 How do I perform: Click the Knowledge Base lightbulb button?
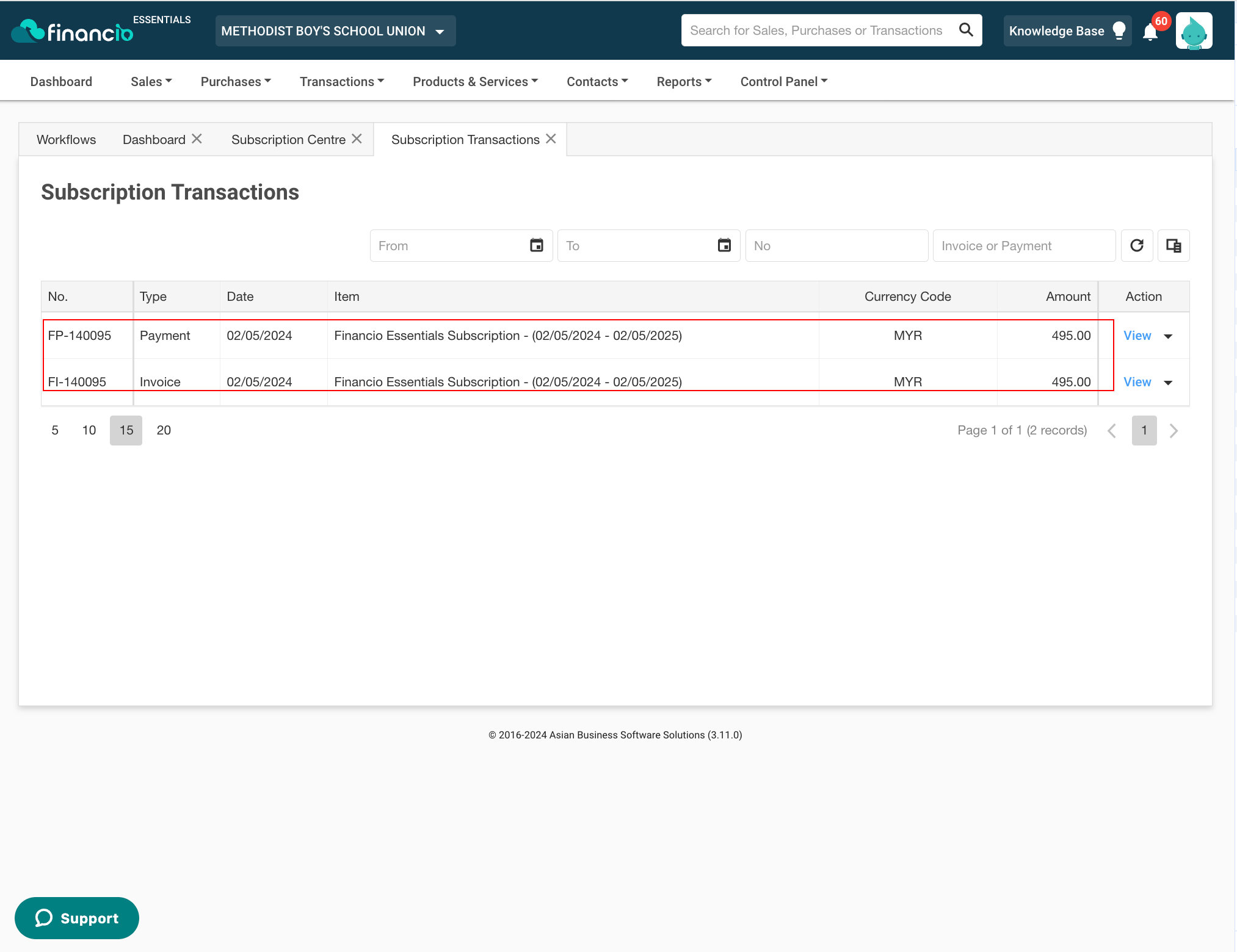(1067, 31)
